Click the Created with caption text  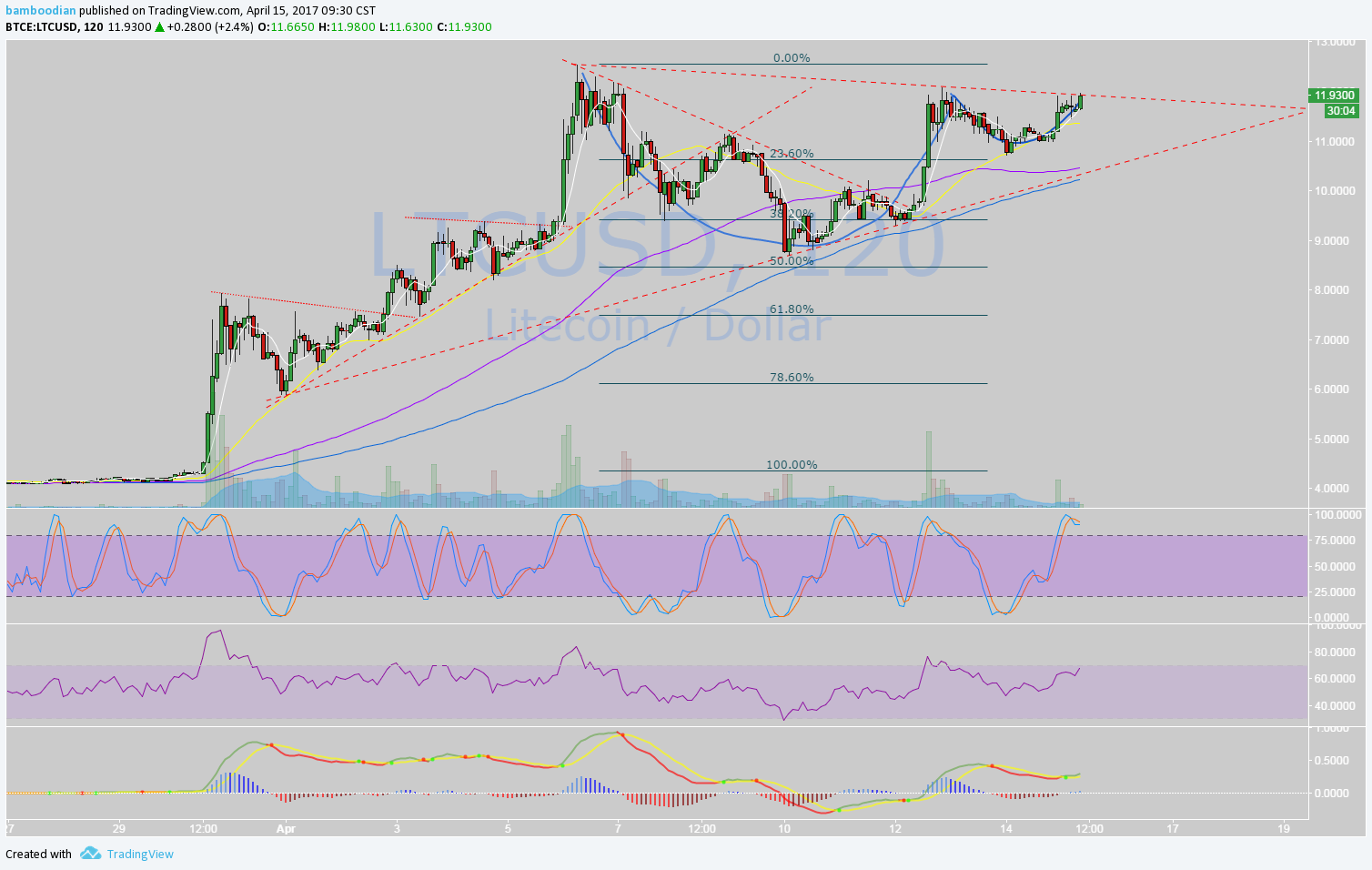[x=38, y=854]
